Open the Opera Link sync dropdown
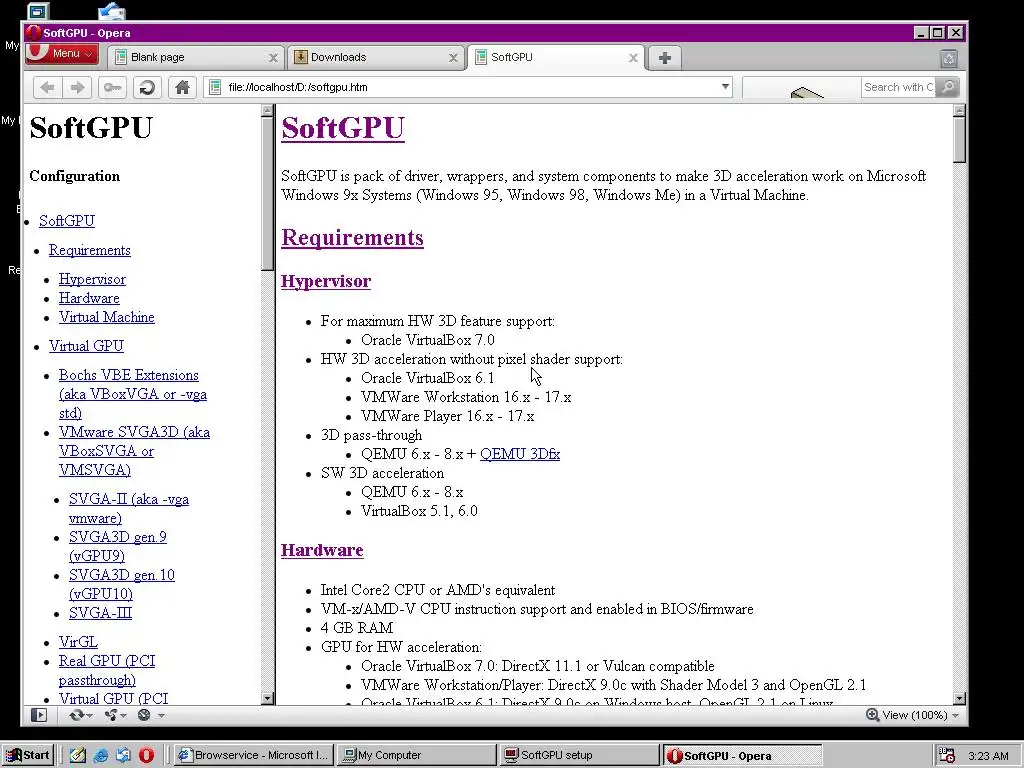 click(x=81, y=715)
